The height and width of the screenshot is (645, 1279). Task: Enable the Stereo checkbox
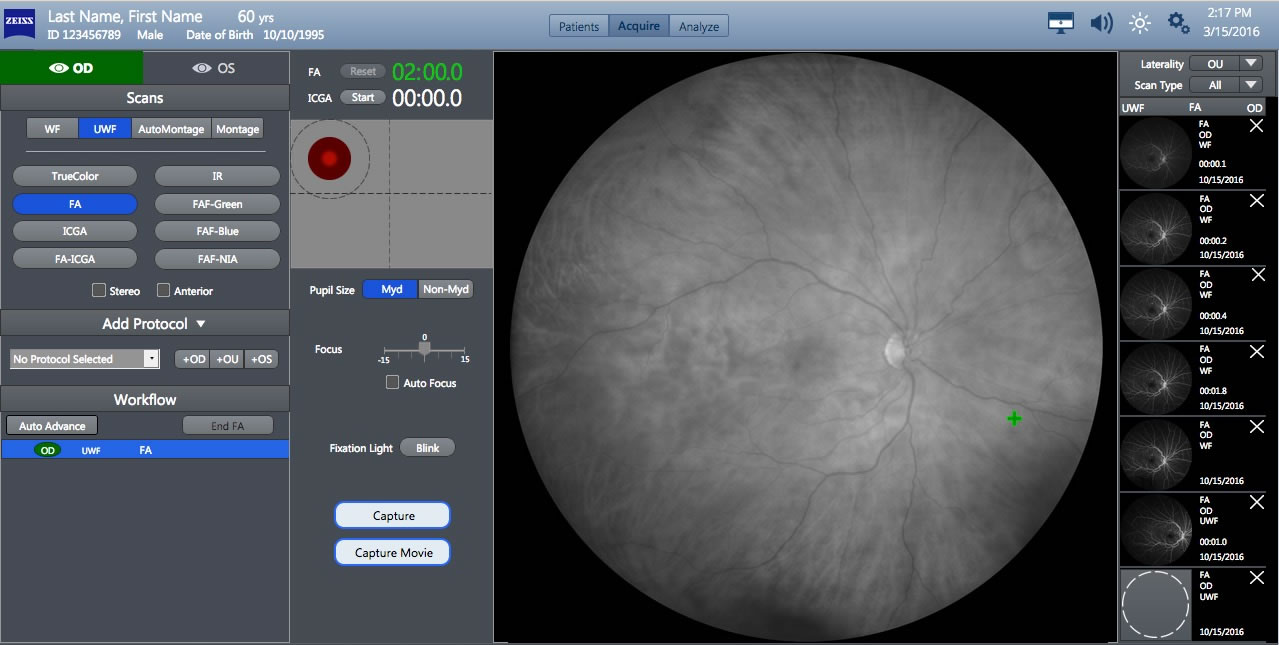point(99,291)
